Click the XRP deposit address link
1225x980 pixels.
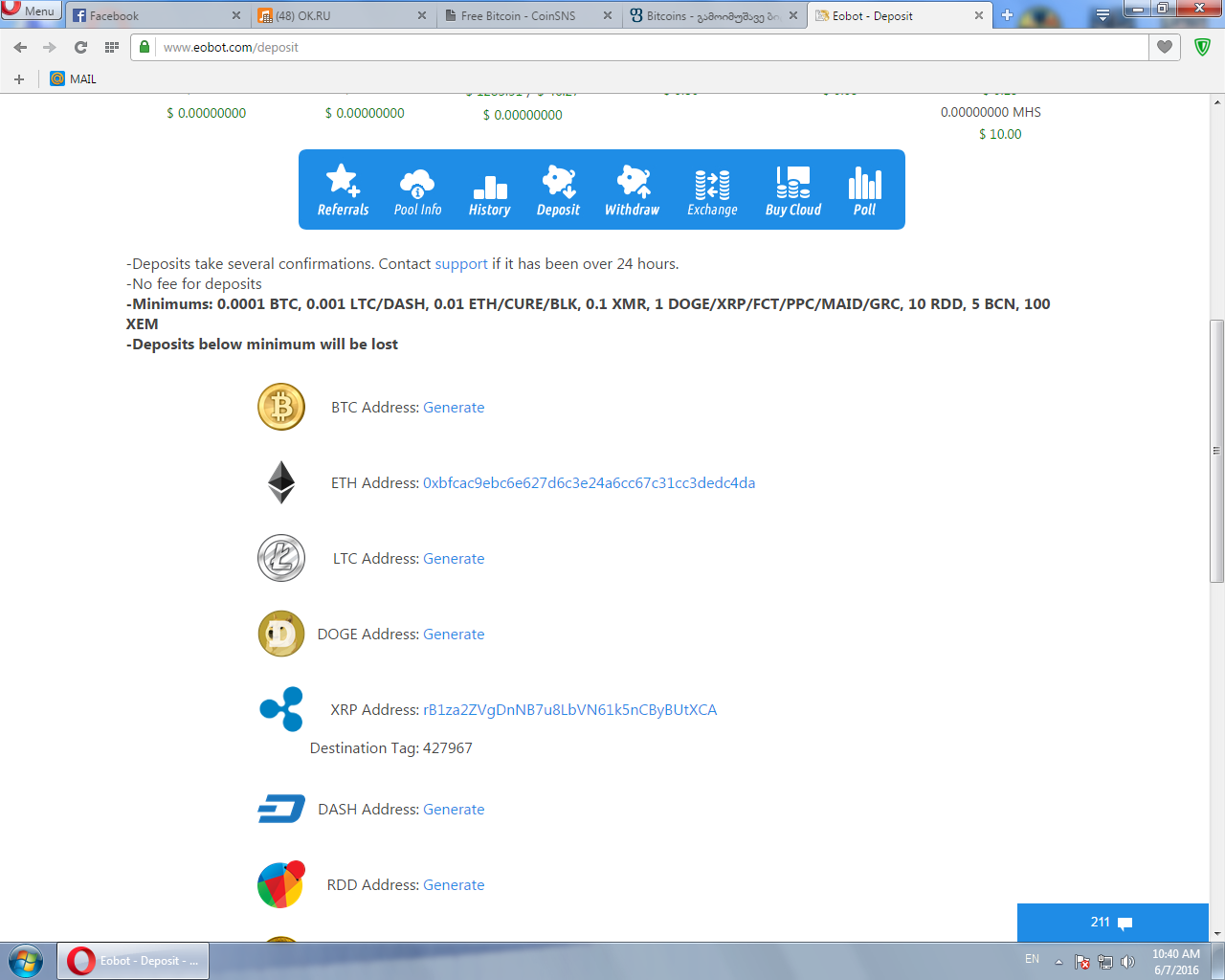click(x=570, y=709)
